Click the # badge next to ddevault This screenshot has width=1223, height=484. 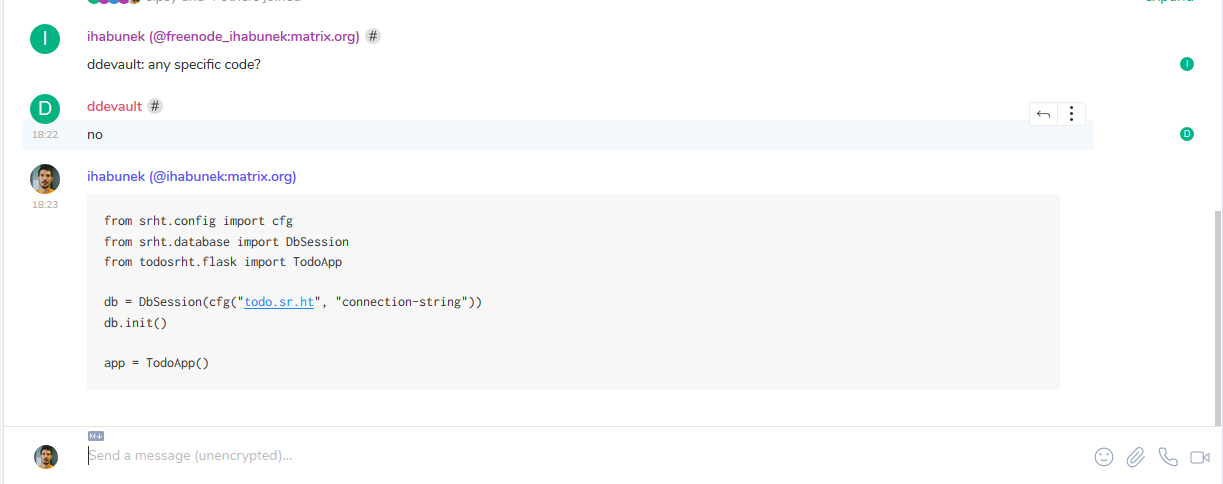(x=155, y=106)
